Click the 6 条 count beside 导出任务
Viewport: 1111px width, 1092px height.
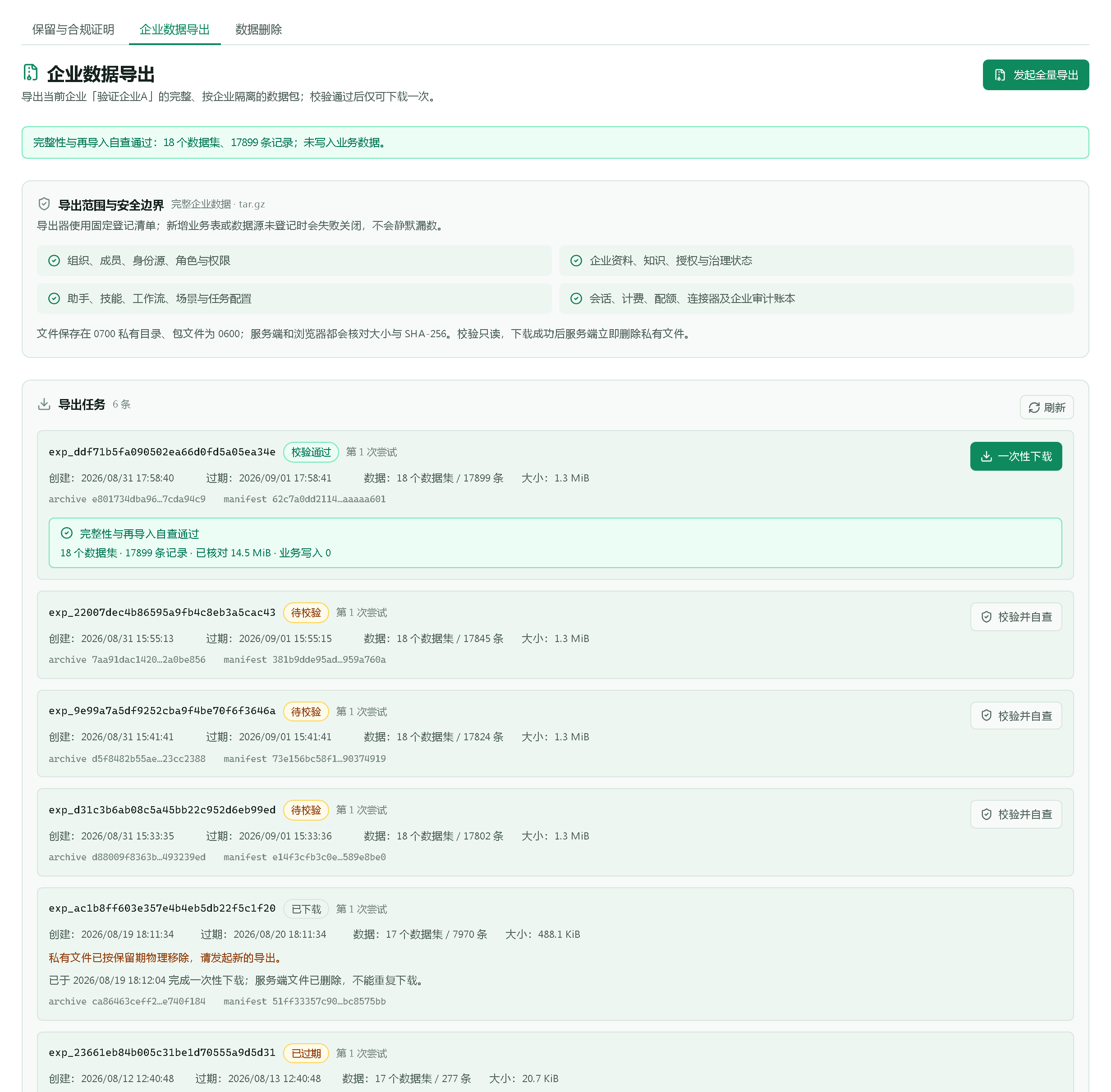(x=122, y=404)
